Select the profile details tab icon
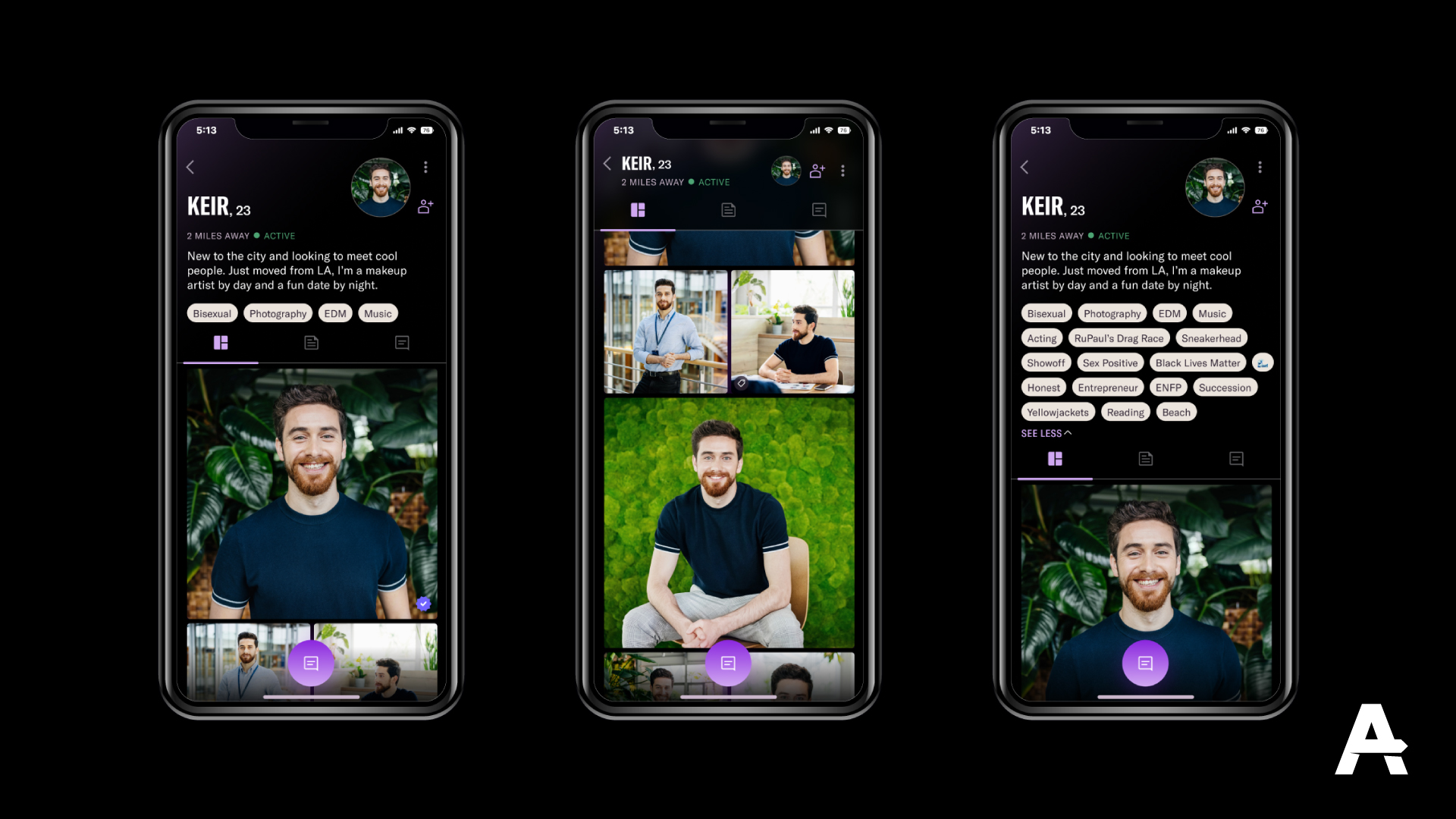 [311, 343]
